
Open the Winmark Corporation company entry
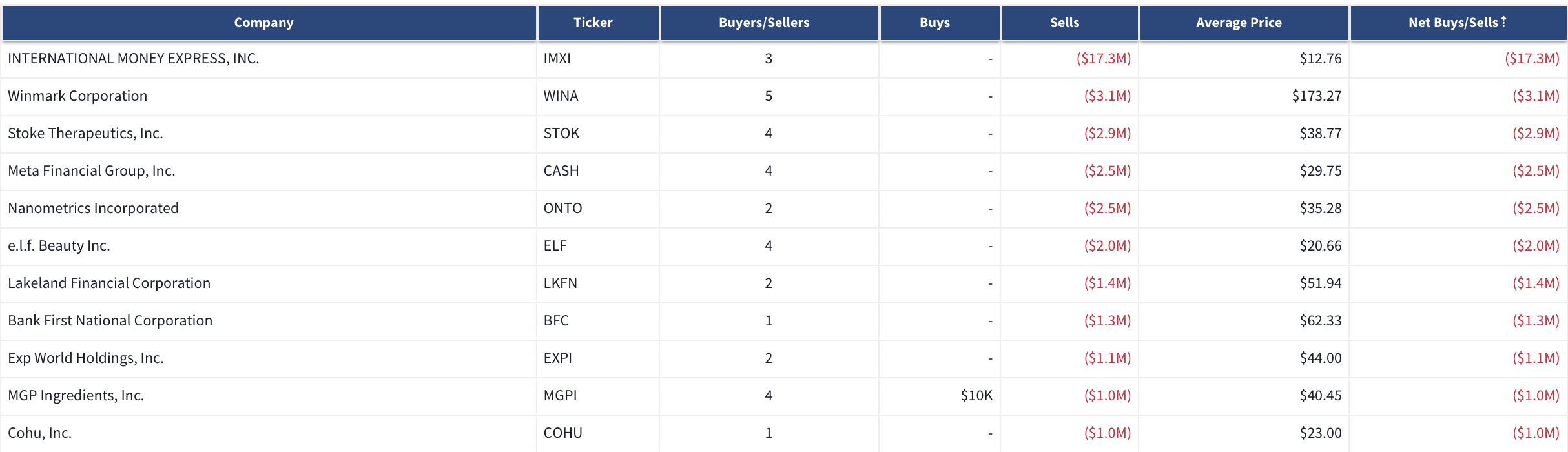coord(77,96)
